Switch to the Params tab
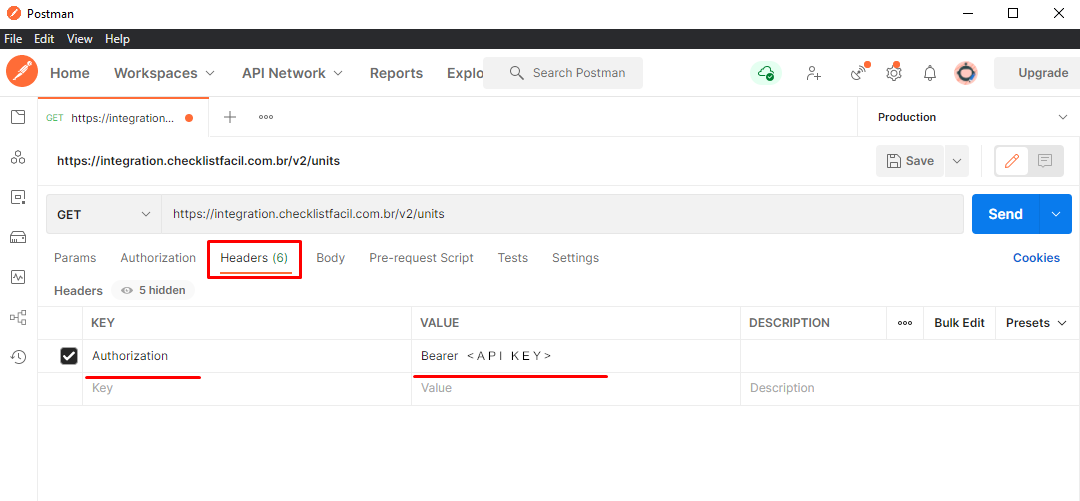Screen dimensions: 1080x501 [x=75, y=258]
